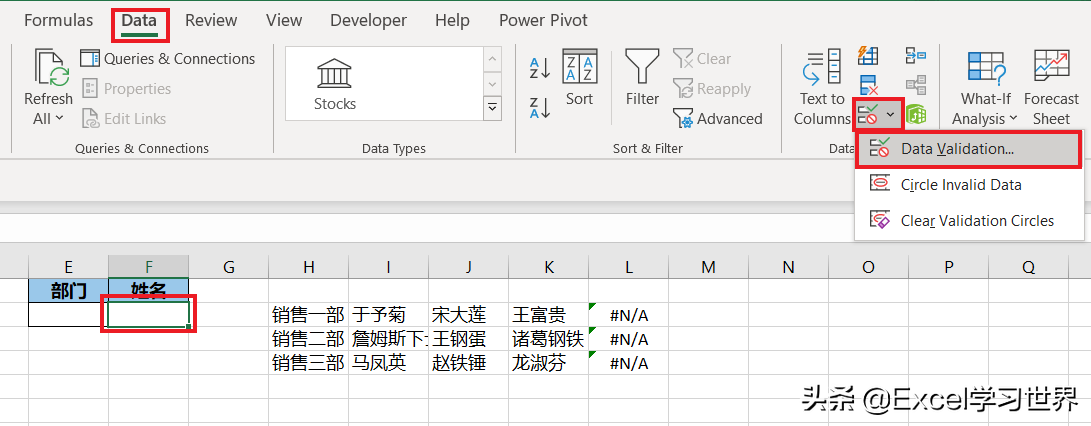Select column H header
This screenshot has width=1091, height=426.
308,267
